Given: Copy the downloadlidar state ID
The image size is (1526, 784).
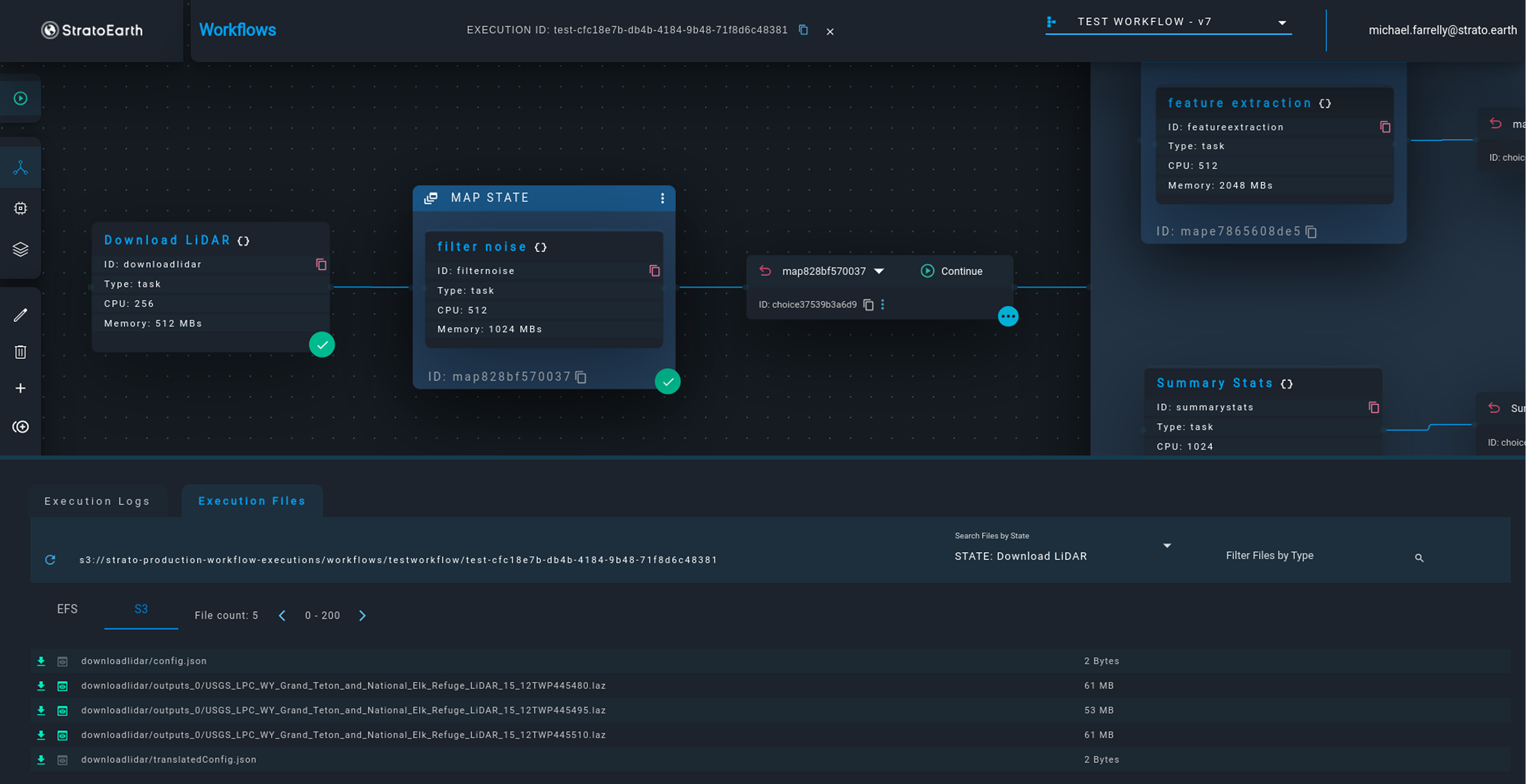Looking at the screenshot, I should [x=322, y=265].
